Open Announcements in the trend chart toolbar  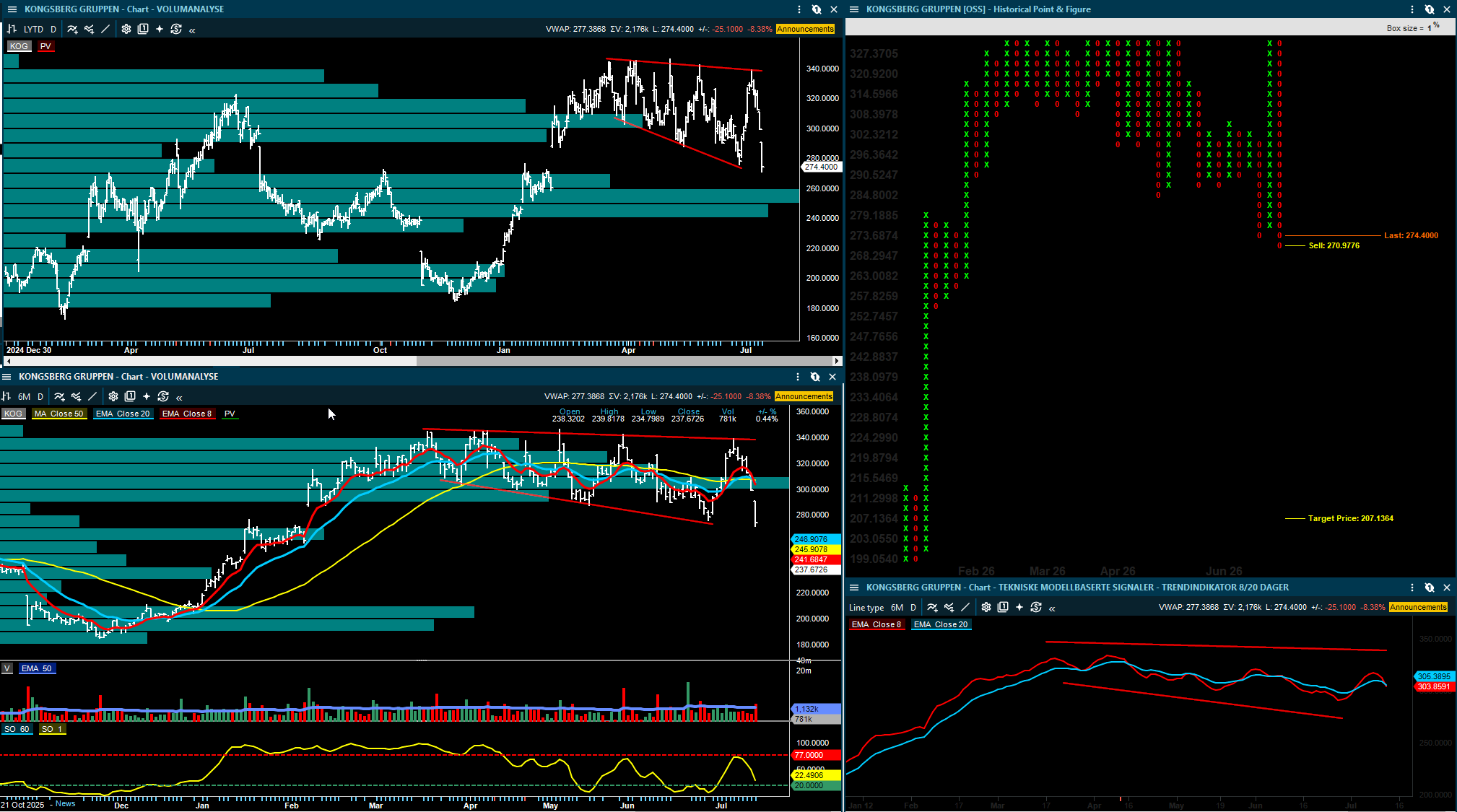[1419, 607]
